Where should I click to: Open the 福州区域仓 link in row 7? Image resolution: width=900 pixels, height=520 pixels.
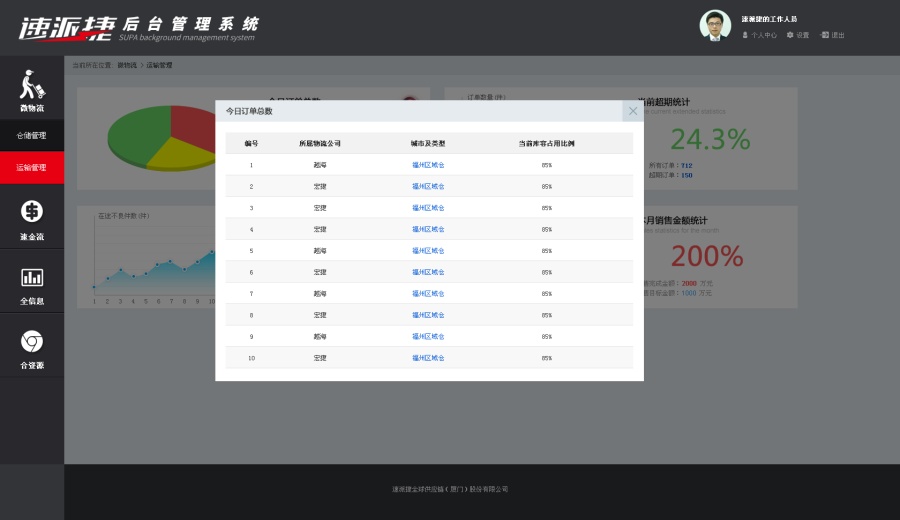tap(428, 294)
